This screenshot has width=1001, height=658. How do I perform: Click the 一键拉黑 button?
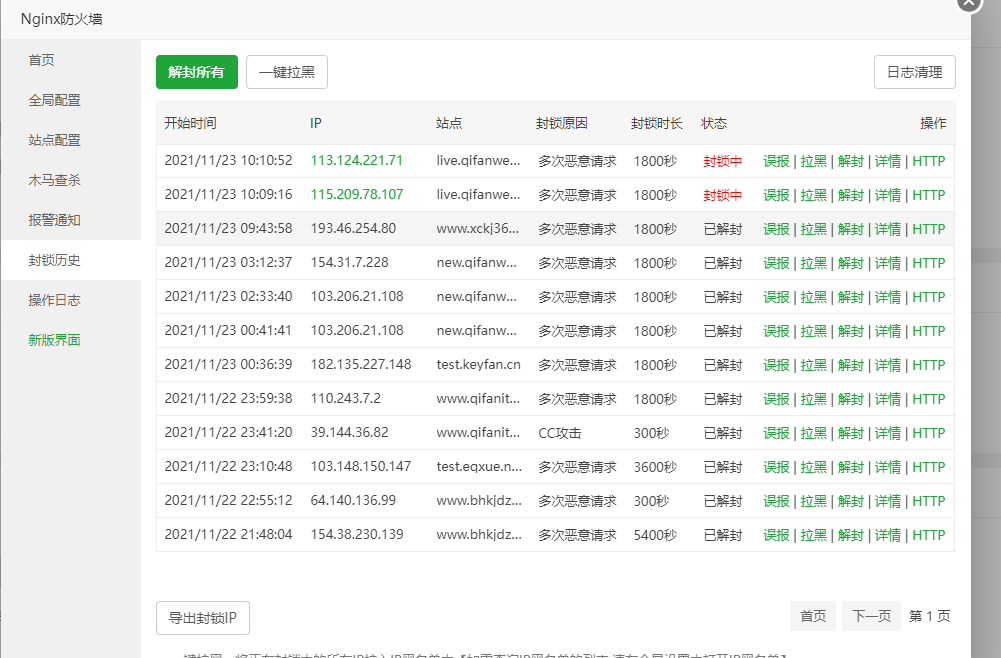(287, 72)
